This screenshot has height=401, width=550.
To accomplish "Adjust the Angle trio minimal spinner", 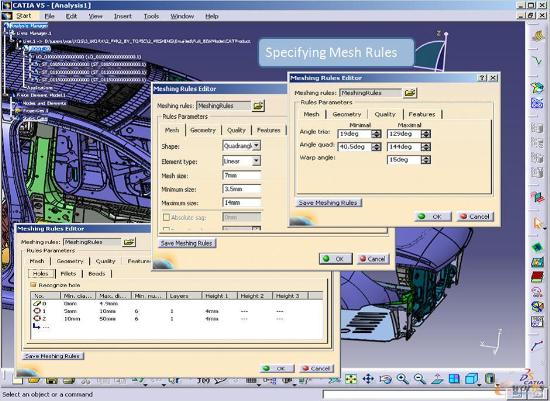I will point(376,134).
